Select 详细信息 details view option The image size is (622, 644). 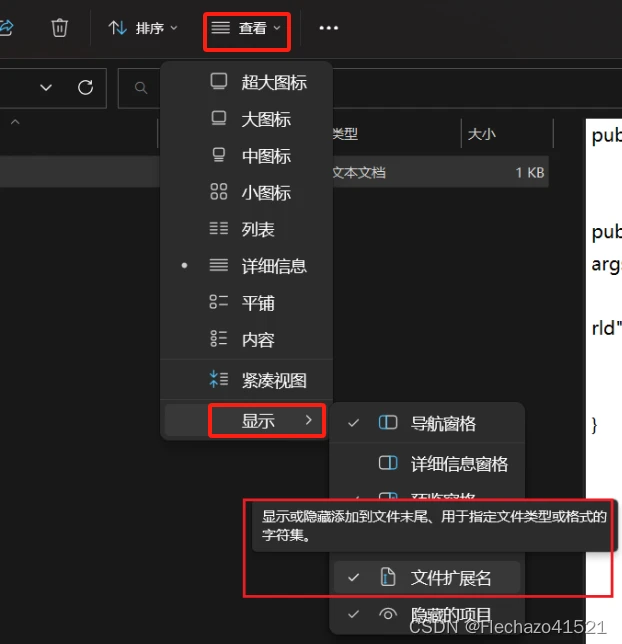pos(246,266)
